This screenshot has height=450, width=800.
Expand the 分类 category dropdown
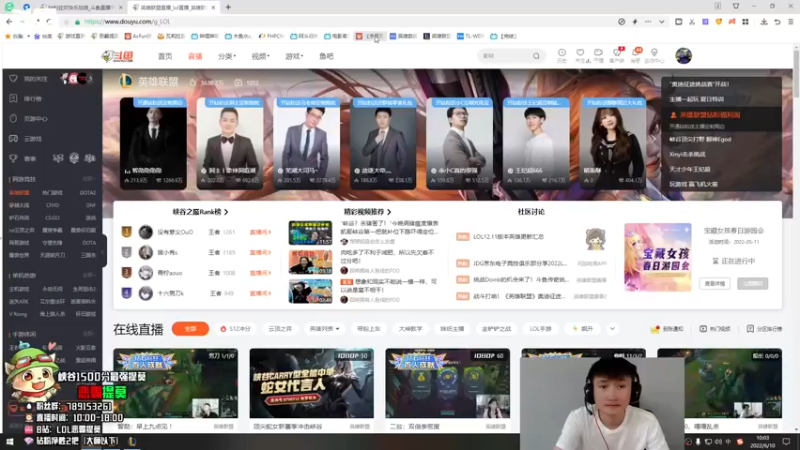(x=227, y=56)
